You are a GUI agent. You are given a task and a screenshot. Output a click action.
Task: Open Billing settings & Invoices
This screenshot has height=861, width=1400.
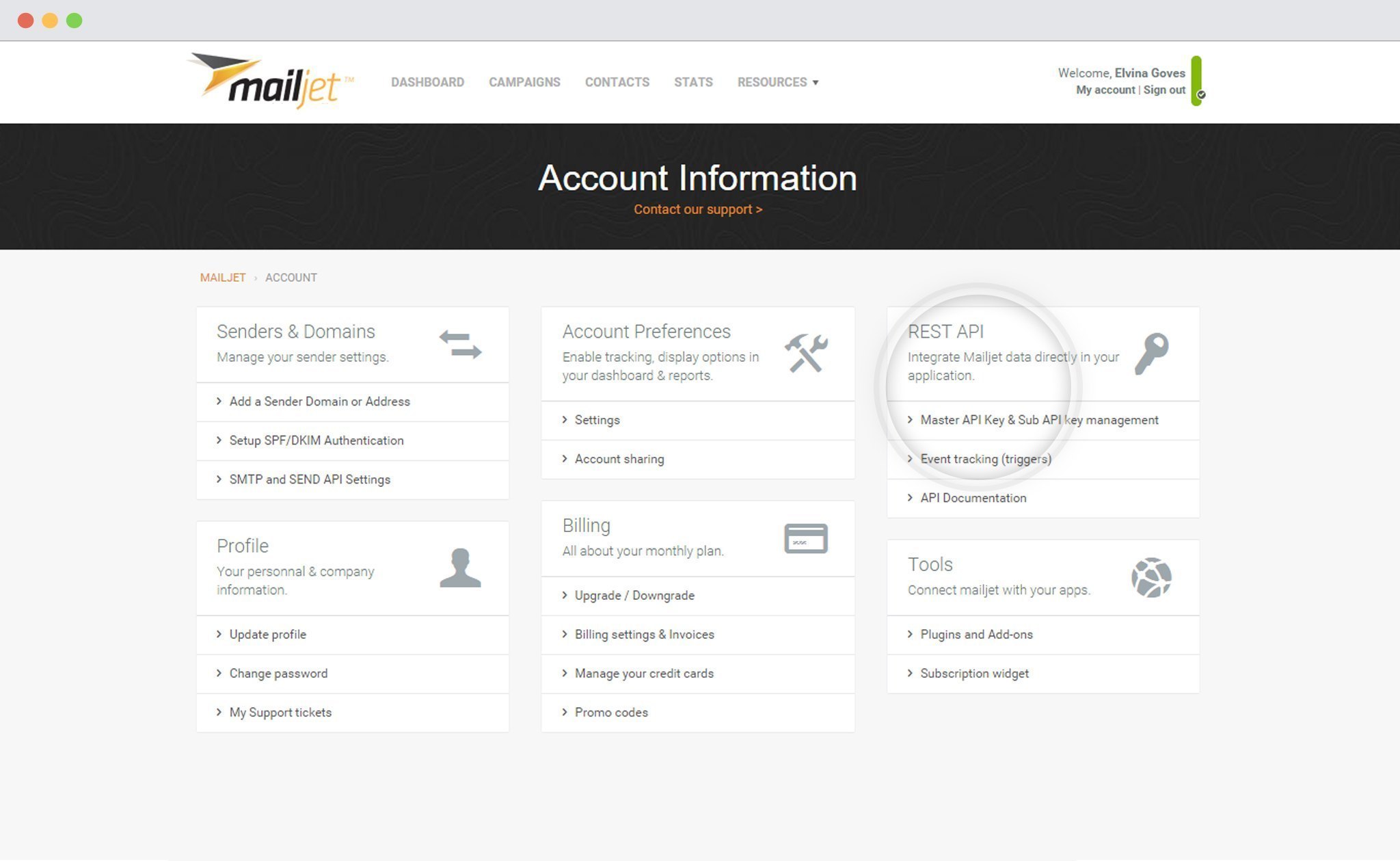(698, 635)
